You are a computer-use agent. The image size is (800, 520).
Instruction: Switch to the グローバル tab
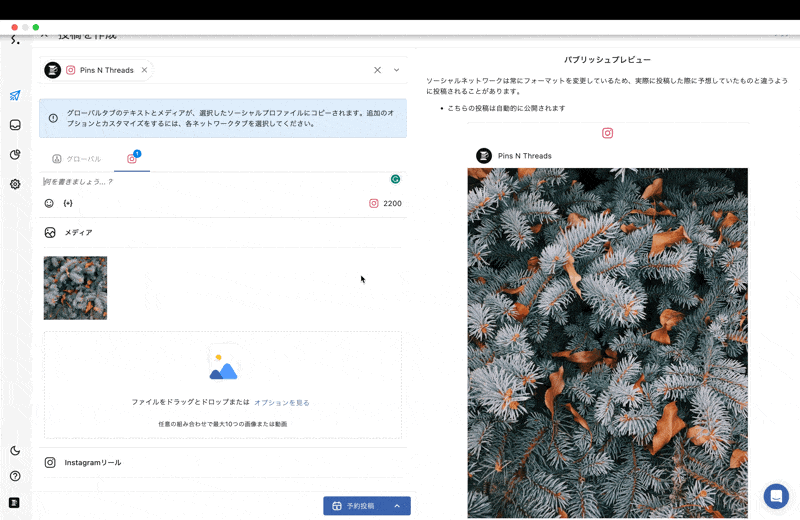pos(77,159)
